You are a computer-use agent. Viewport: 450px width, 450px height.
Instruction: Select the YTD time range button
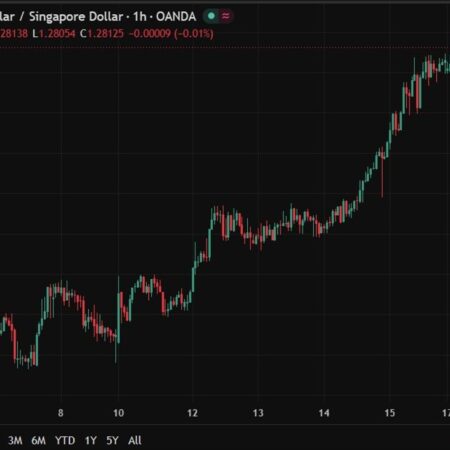[65, 440]
